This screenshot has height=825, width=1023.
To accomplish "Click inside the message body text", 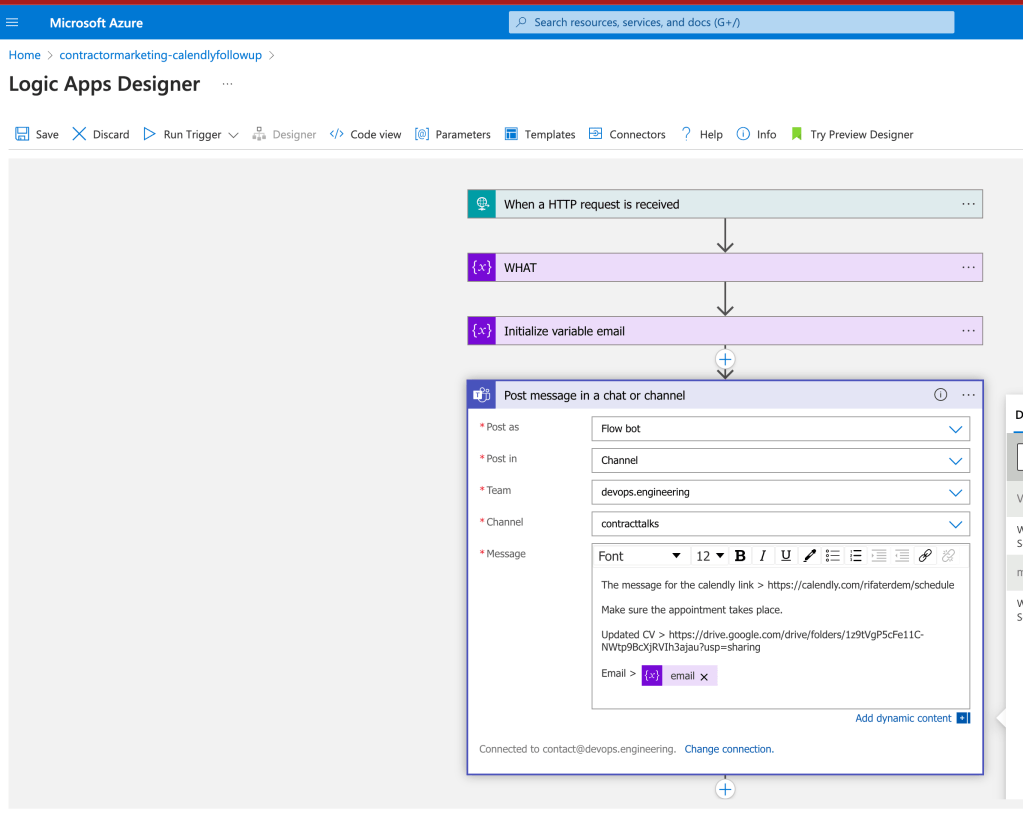I will tap(780, 638).
